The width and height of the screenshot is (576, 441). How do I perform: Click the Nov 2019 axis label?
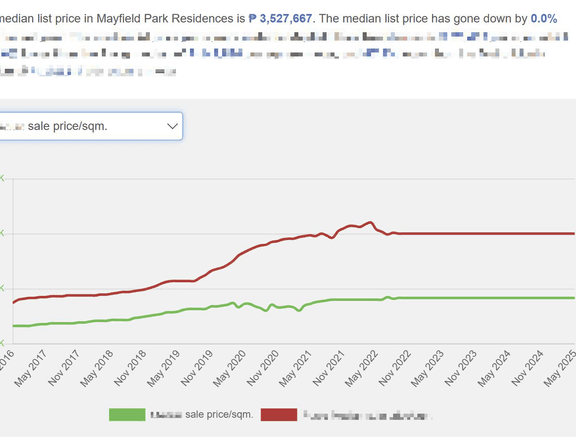coord(197,368)
